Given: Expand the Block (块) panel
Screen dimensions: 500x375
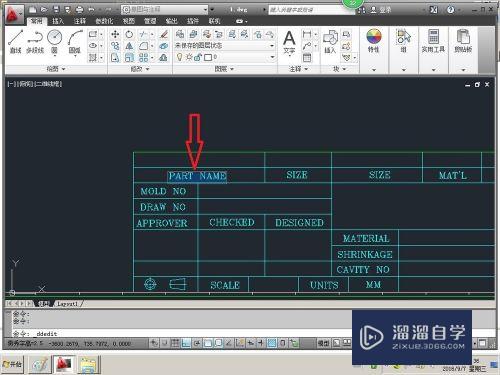Looking at the screenshot, I should click(x=339, y=69).
